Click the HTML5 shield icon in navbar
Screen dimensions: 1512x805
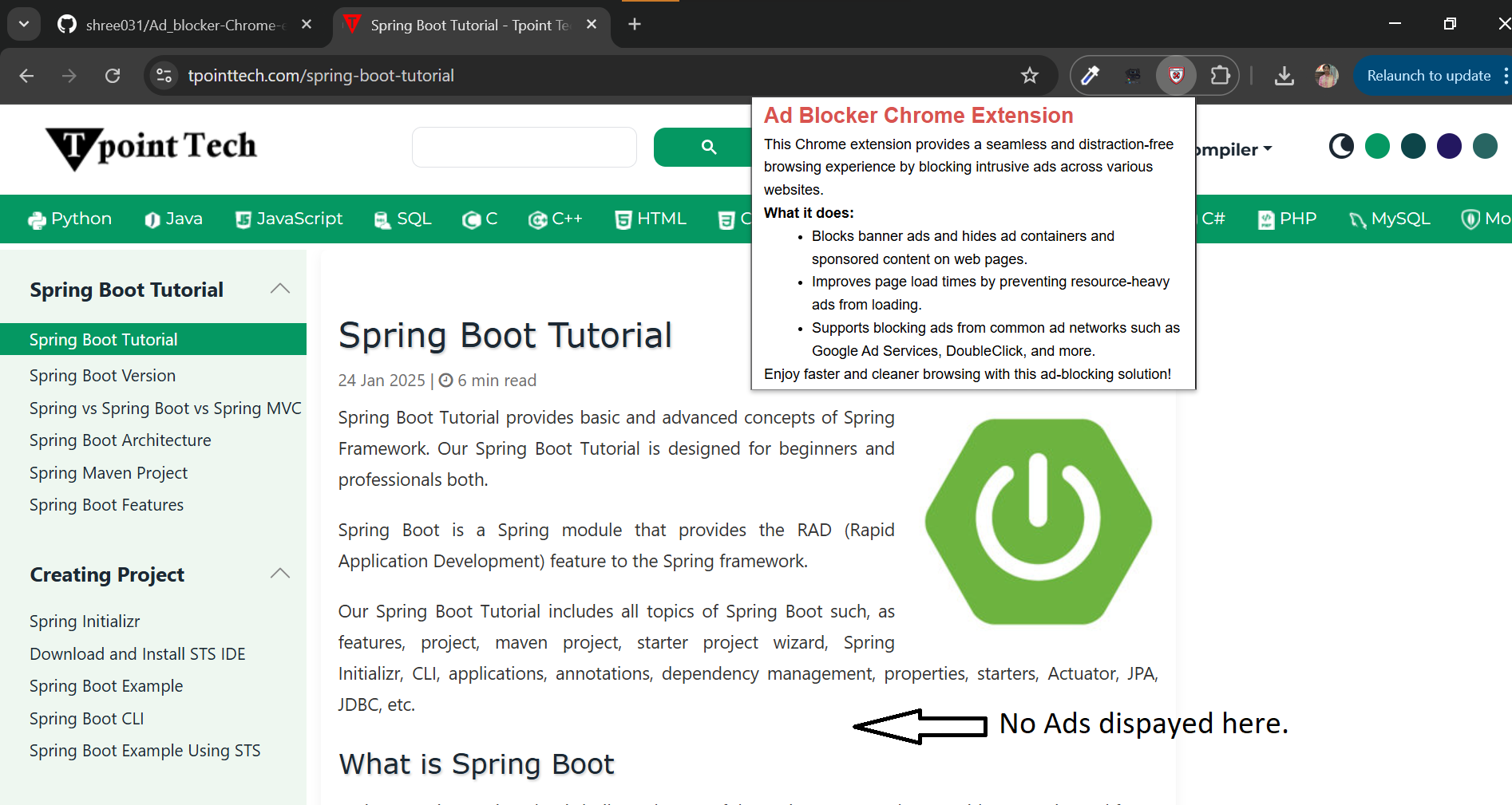click(623, 220)
